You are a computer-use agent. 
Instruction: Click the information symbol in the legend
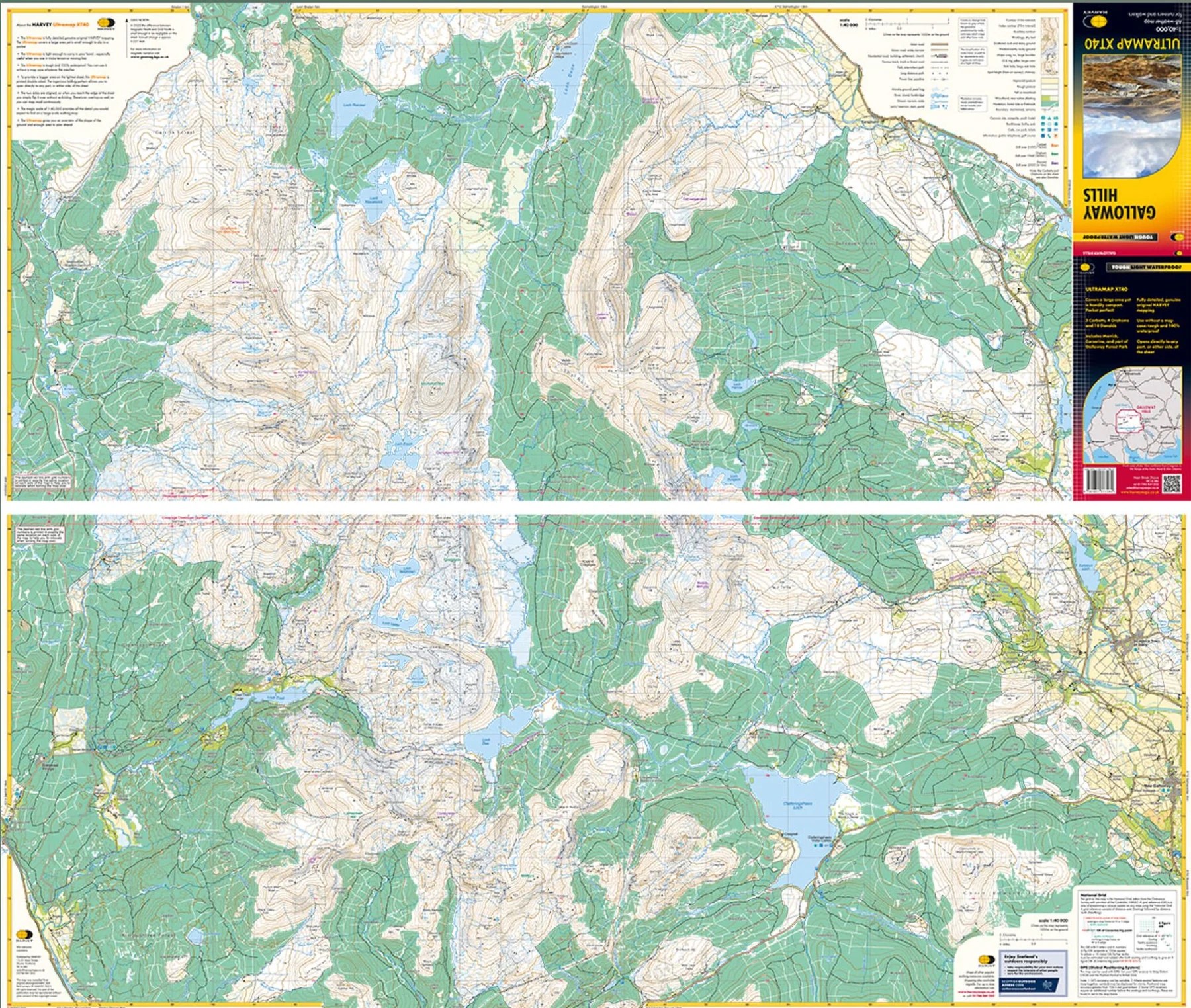click(x=1043, y=136)
